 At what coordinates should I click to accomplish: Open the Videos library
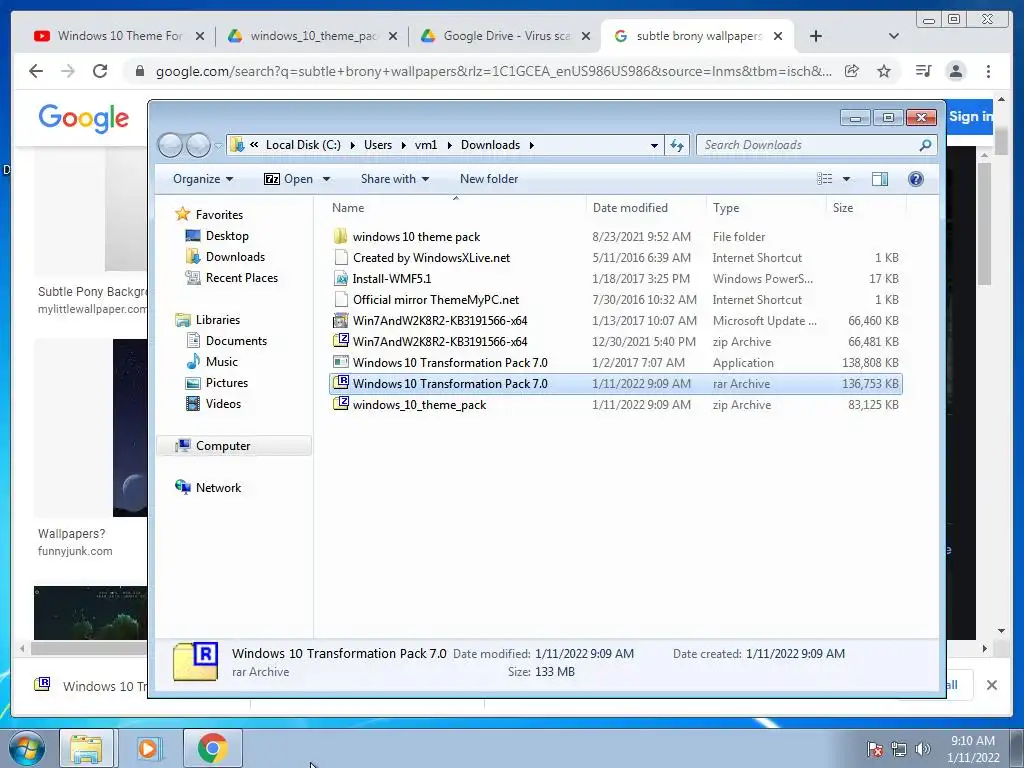[223, 404]
